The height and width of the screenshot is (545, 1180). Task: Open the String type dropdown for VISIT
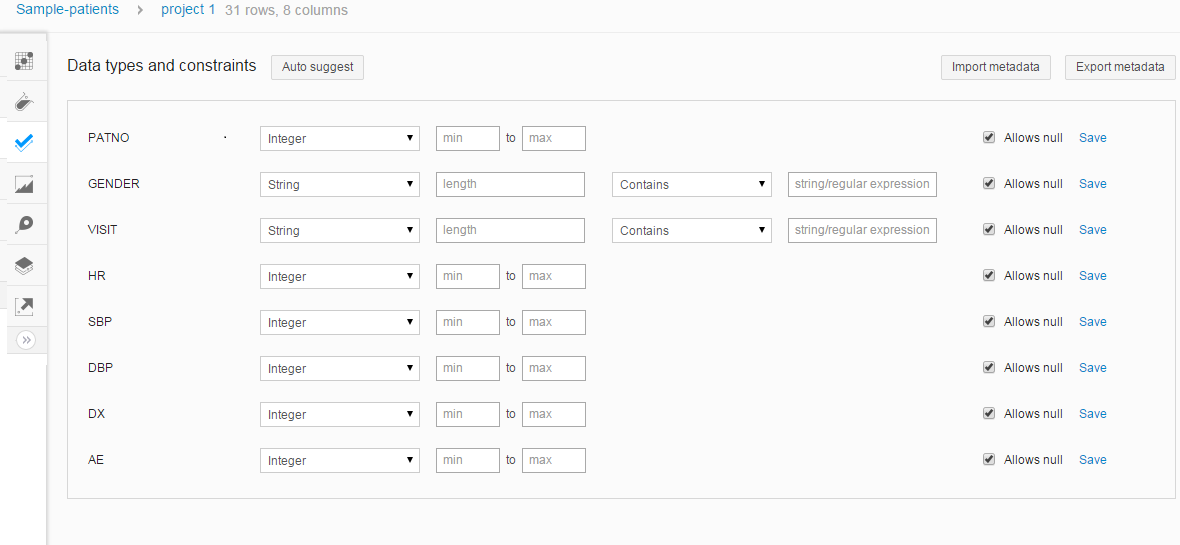(340, 230)
